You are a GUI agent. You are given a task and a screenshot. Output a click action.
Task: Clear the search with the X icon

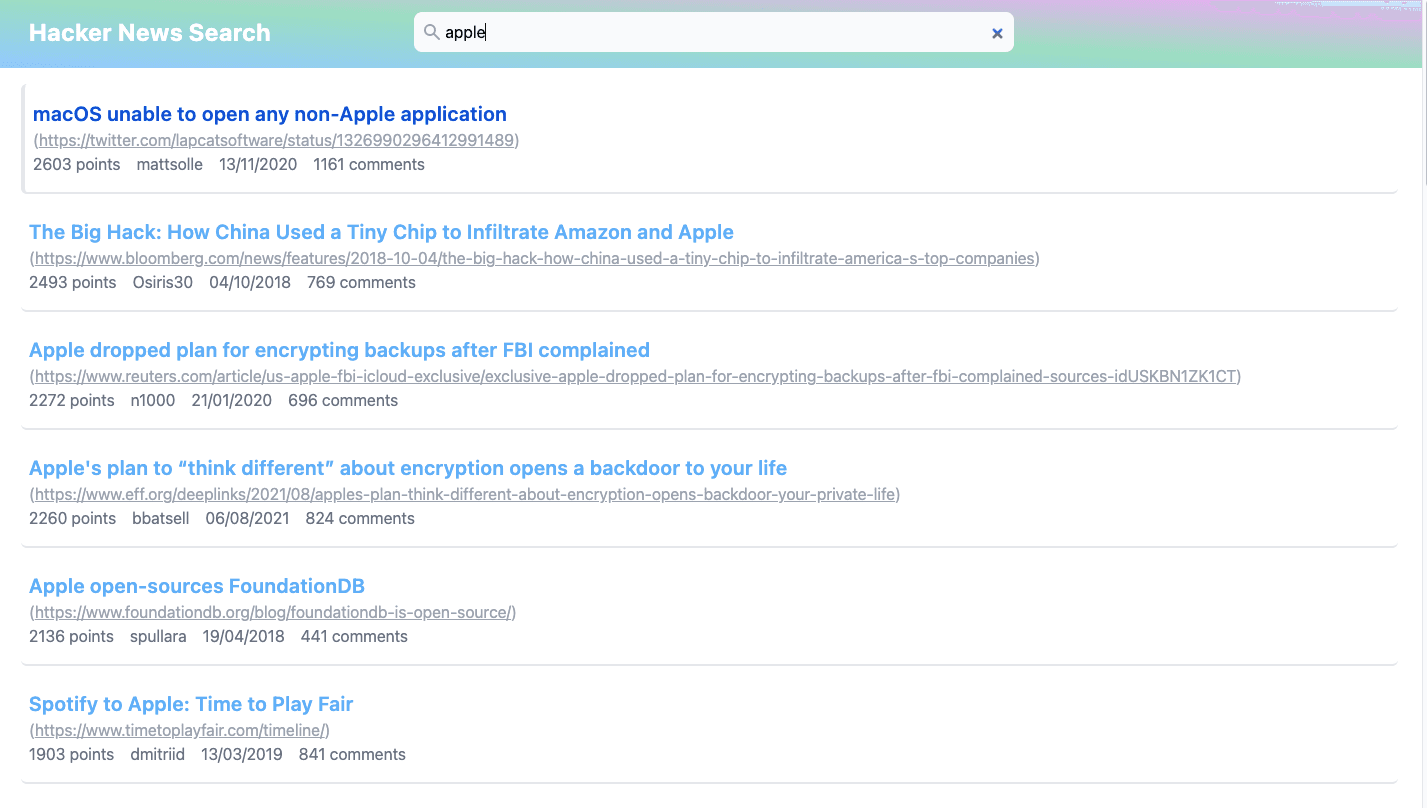997,33
